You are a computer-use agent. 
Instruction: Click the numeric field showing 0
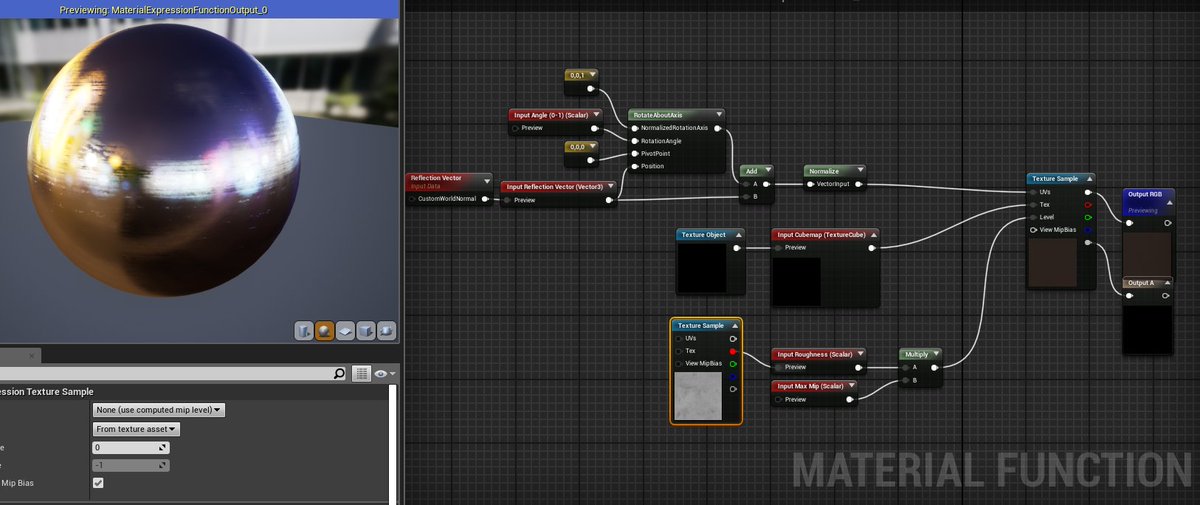(131, 448)
